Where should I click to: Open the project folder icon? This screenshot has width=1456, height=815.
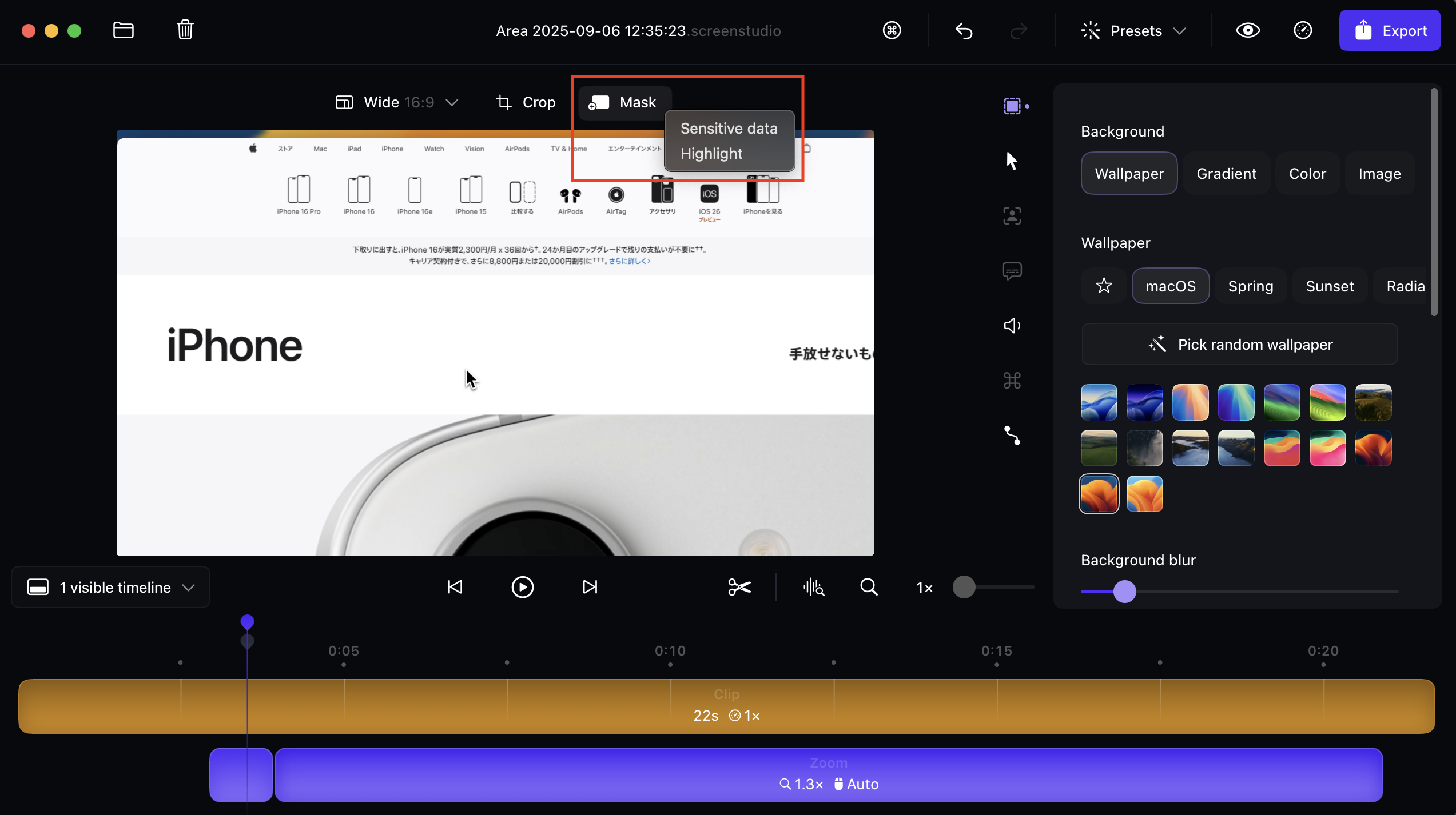(x=123, y=30)
